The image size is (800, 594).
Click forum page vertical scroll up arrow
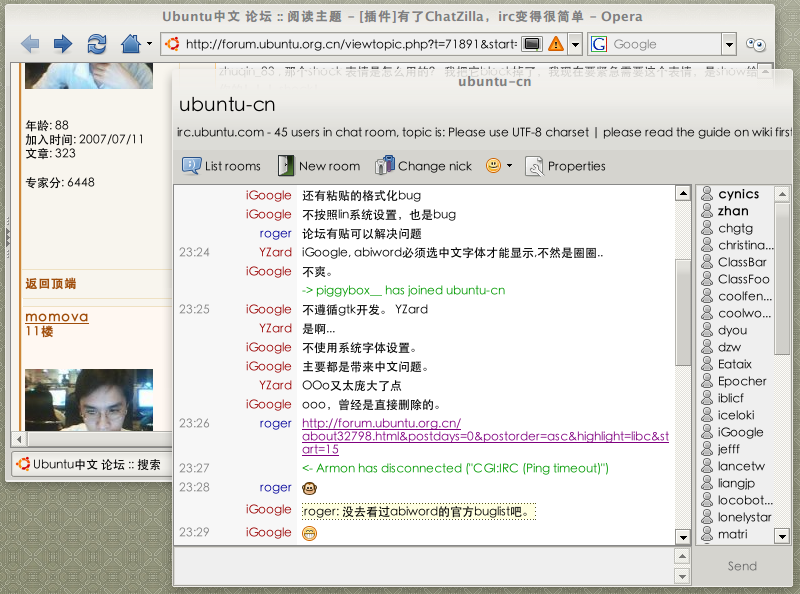[765, 72]
